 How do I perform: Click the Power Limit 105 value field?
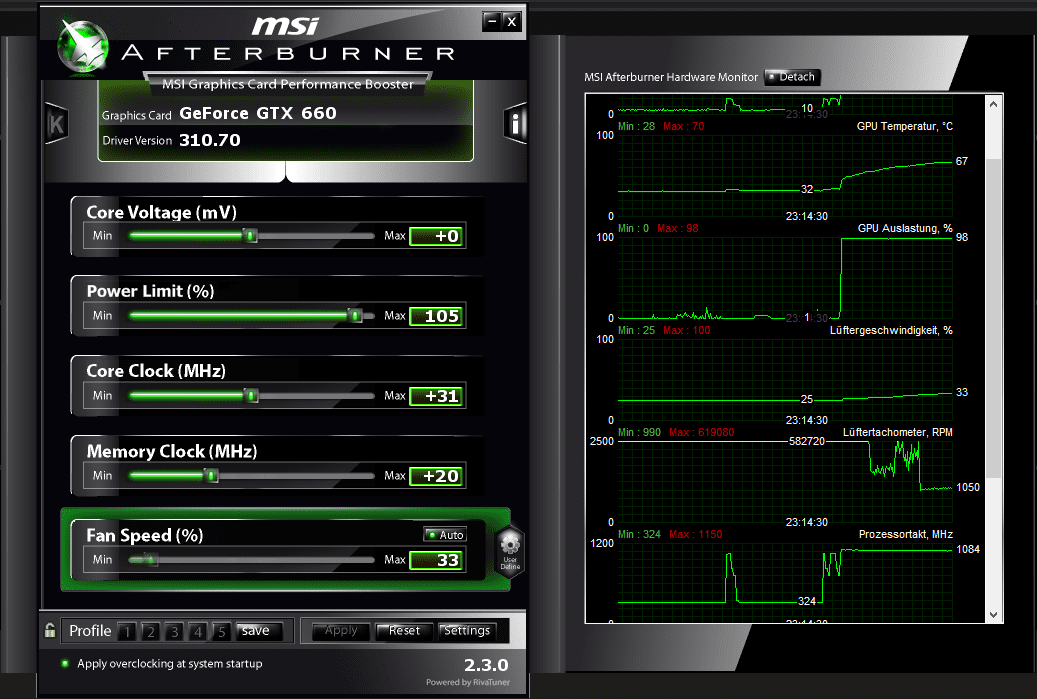click(437, 316)
